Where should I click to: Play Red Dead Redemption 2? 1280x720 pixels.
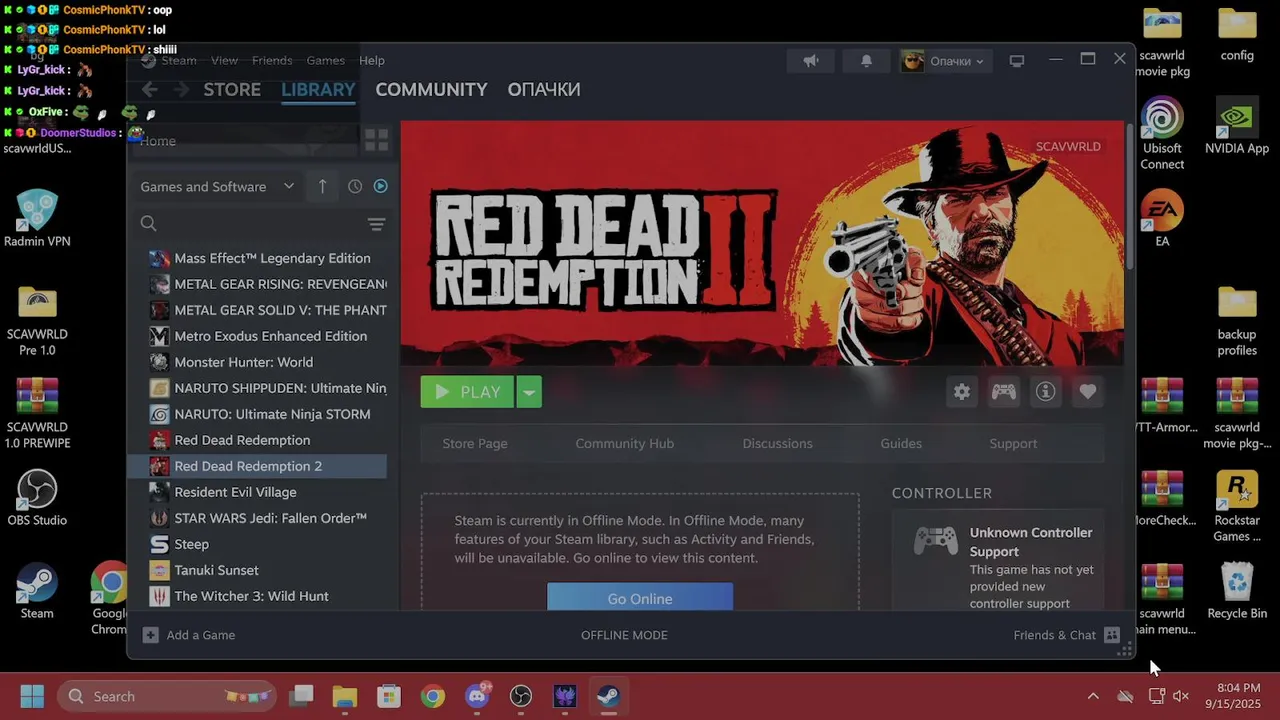pos(467,392)
